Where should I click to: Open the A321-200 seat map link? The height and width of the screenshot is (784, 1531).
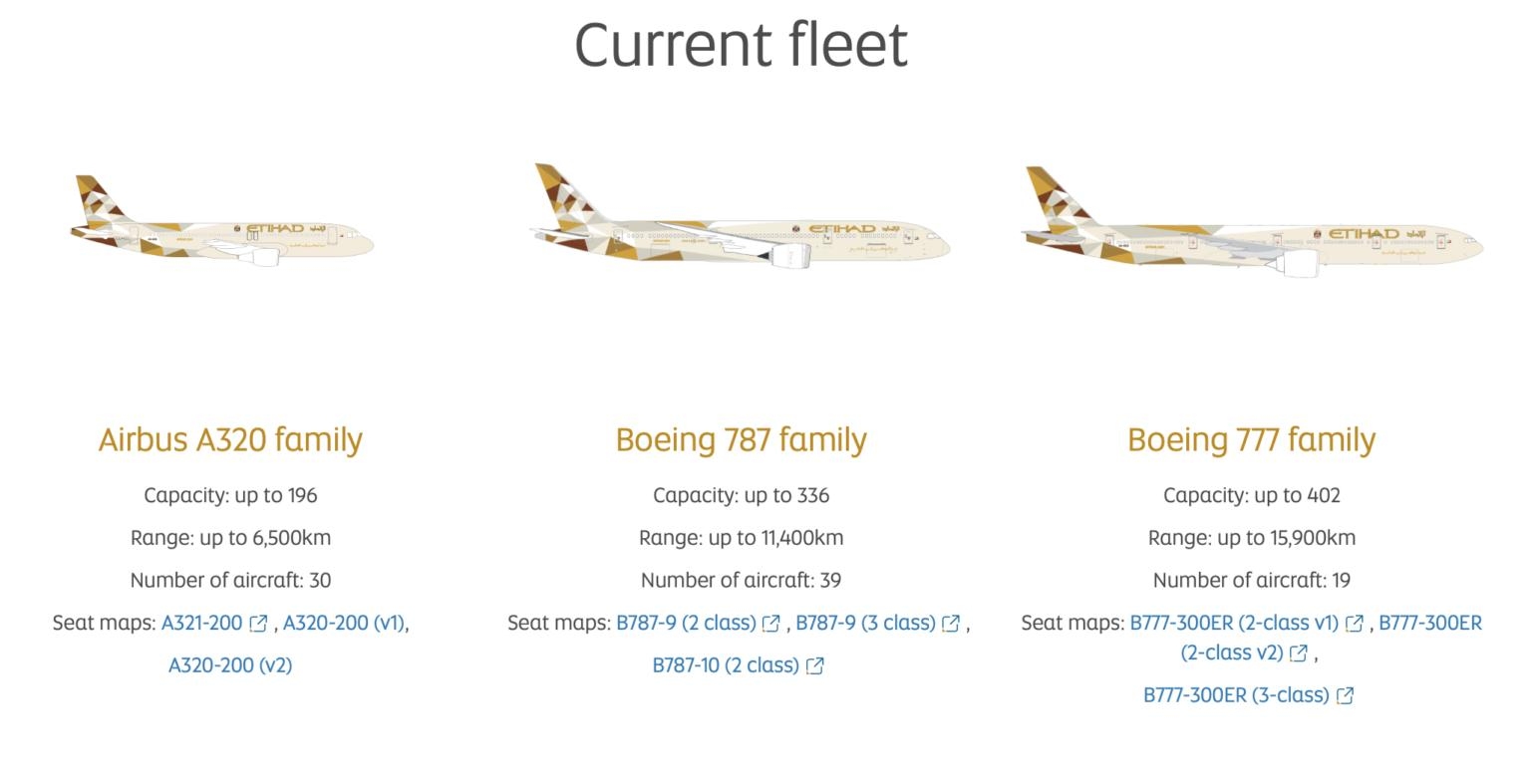[x=201, y=624]
